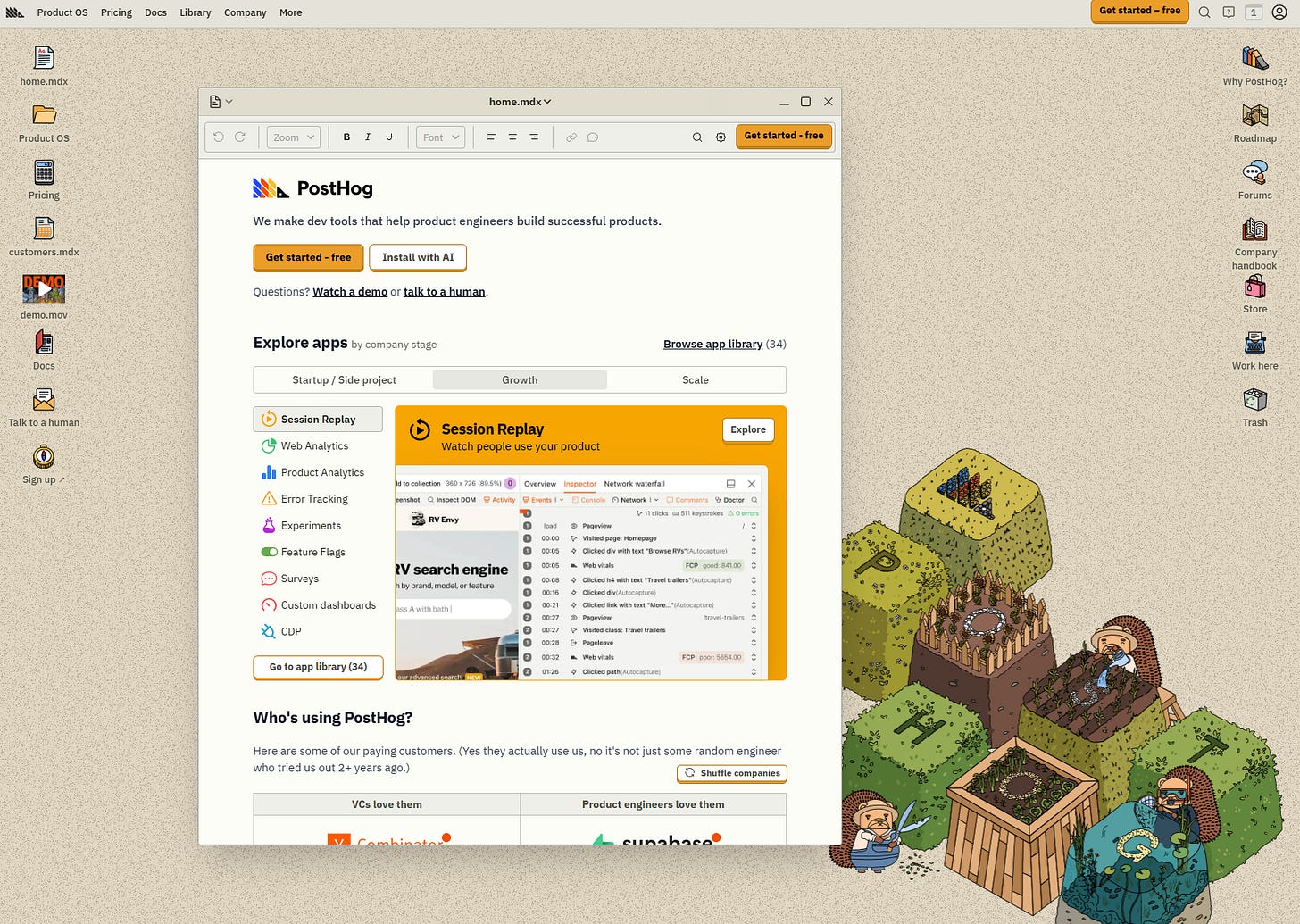Open the Work here desktop icon
Screen dimensions: 1300x924
point(1254,343)
